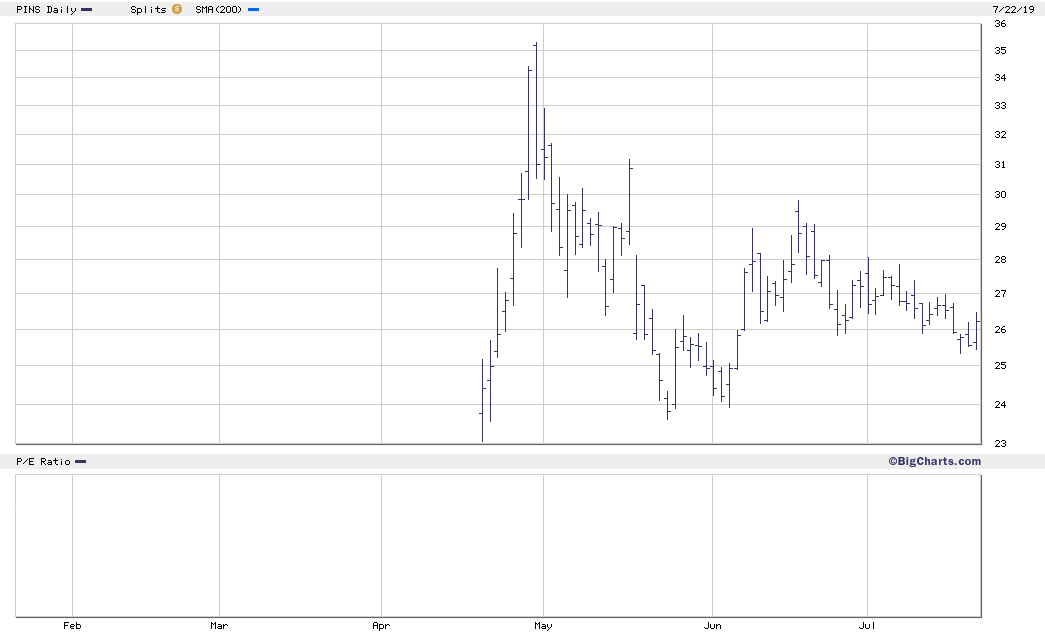The width and height of the screenshot is (1045, 635).
Task: Click the 'Splits' legend text
Action: click(149, 9)
